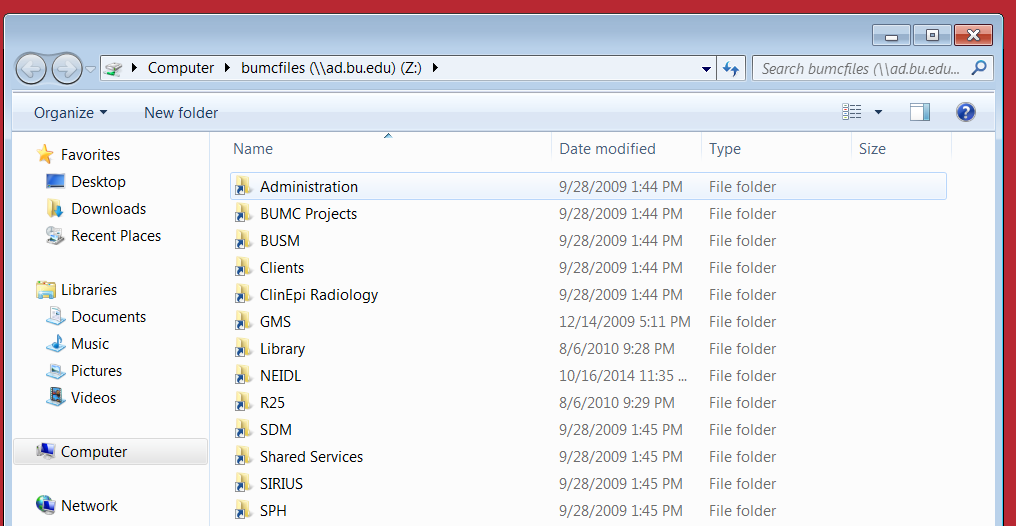1016x526 pixels.
Task: Toggle the preview pane icon
Action: click(x=919, y=112)
